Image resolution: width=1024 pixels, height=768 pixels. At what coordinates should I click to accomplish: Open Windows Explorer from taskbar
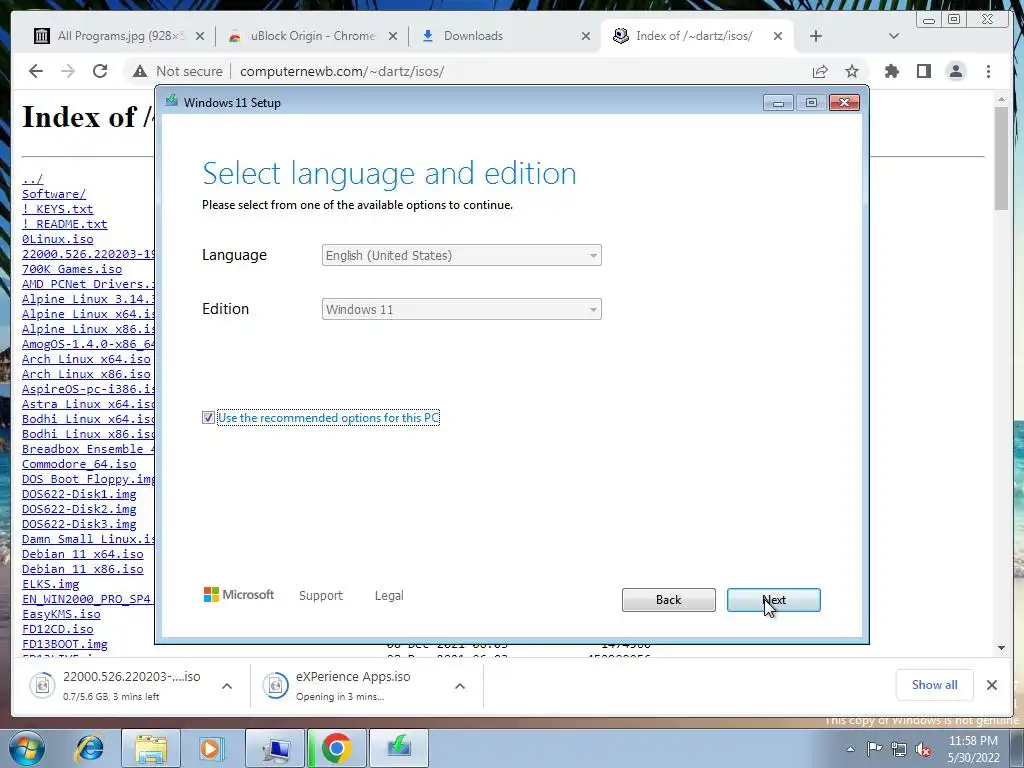(x=151, y=748)
